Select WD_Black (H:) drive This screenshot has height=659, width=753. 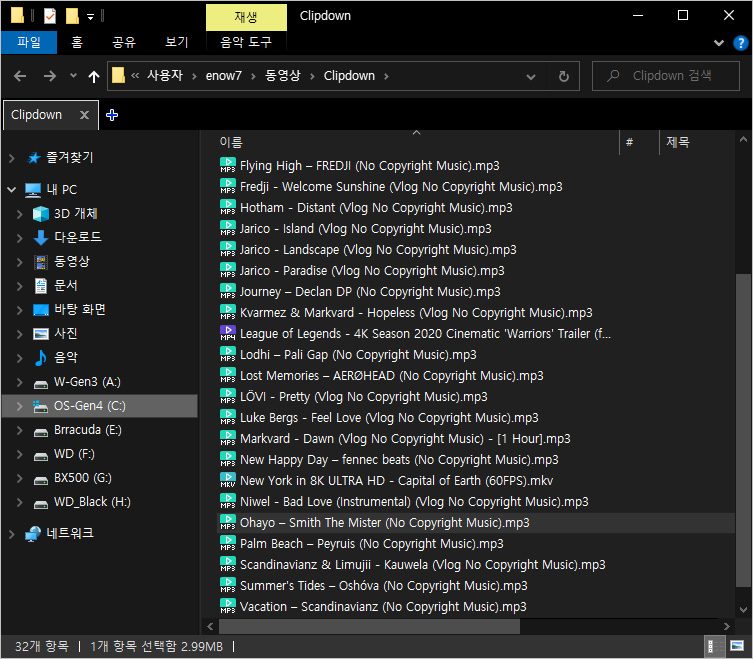[92, 502]
